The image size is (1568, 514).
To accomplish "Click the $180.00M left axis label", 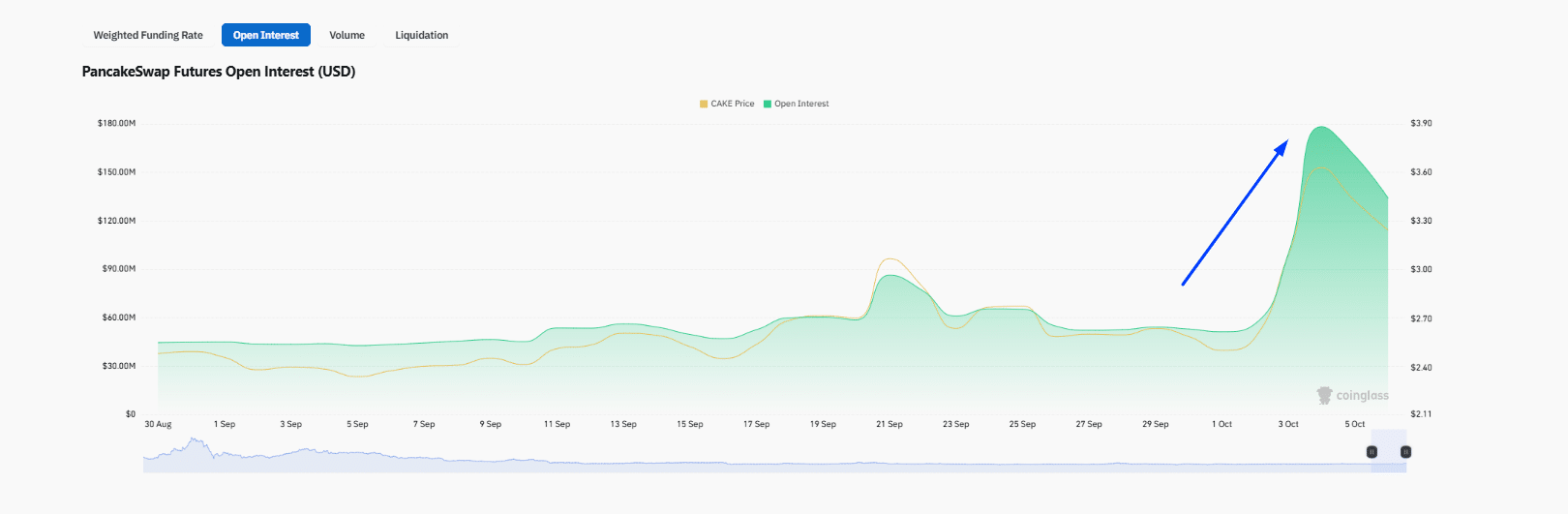I will (116, 124).
